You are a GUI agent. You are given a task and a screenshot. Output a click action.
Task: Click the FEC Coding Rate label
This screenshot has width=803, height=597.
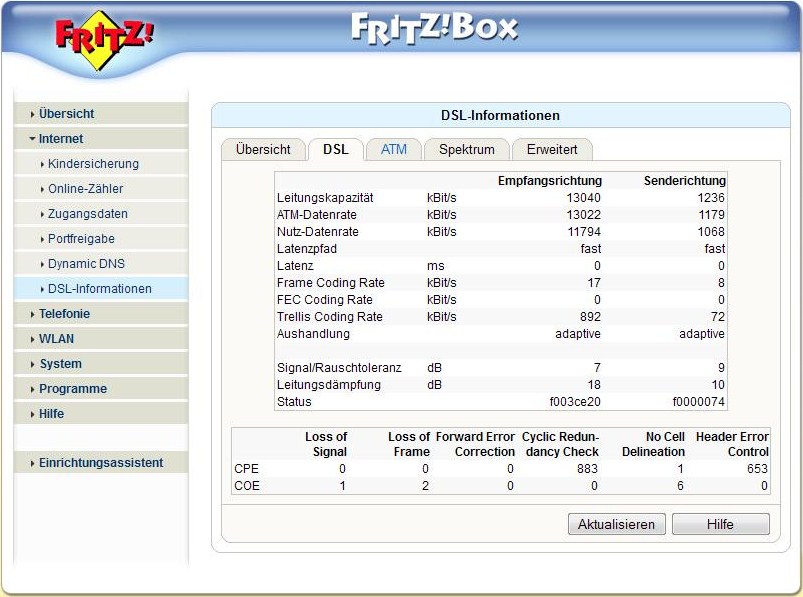(325, 300)
